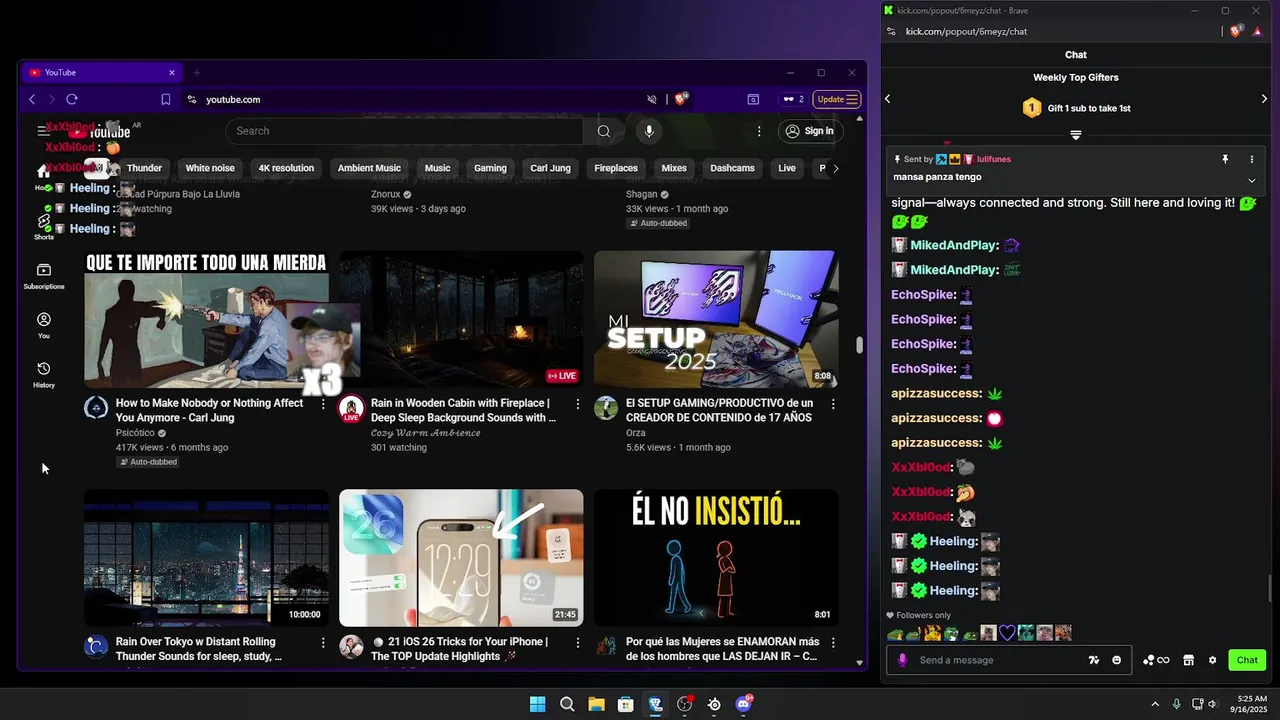
Task: Open media control icon in YouTube toolbar
Action: 753,99
